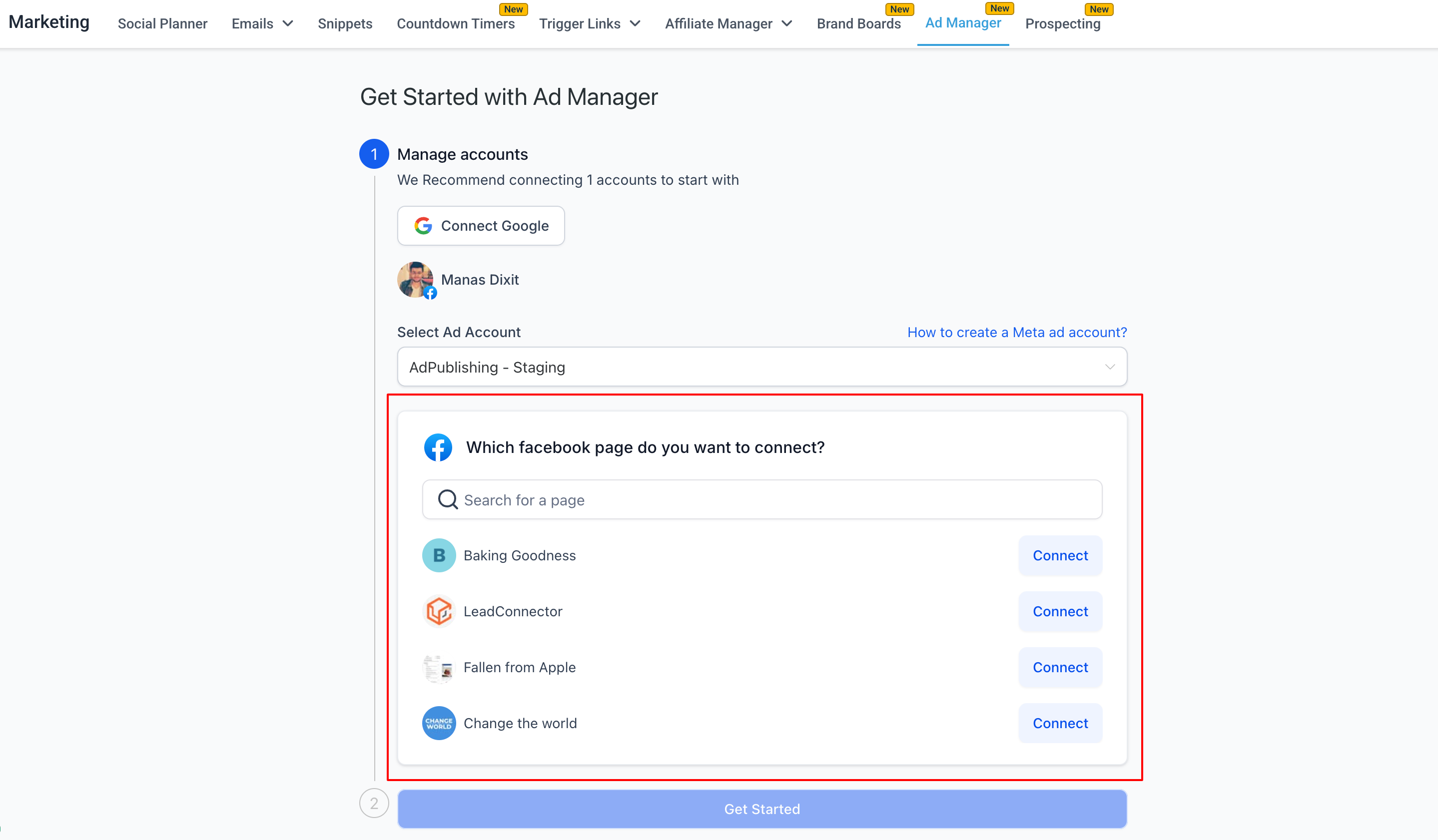Viewport: 1438px width, 840px height.
Task: Connect the LeadConnector Facebook page
Action: [1060, 611]
